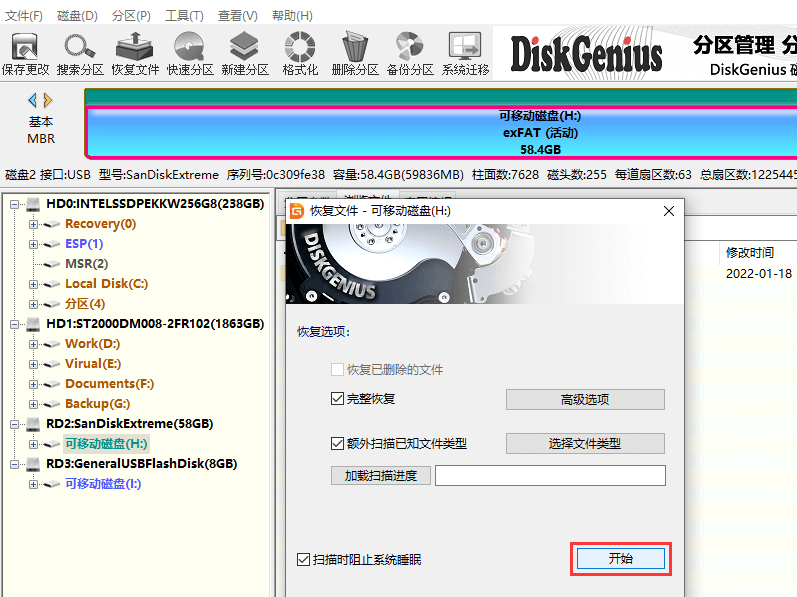Click the System Migration (系统迁移) icon
This screenshot has height=597, width=797.
pyautogui.click(x=465, y=53)
